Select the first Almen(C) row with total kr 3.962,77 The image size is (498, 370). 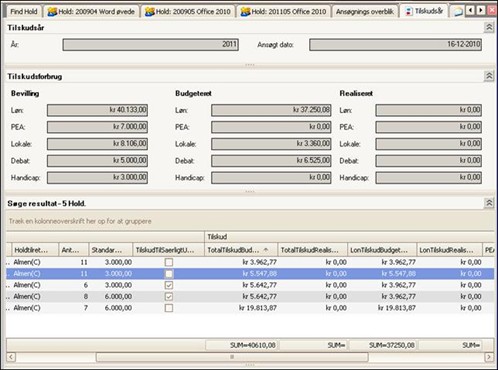(250, 262)
